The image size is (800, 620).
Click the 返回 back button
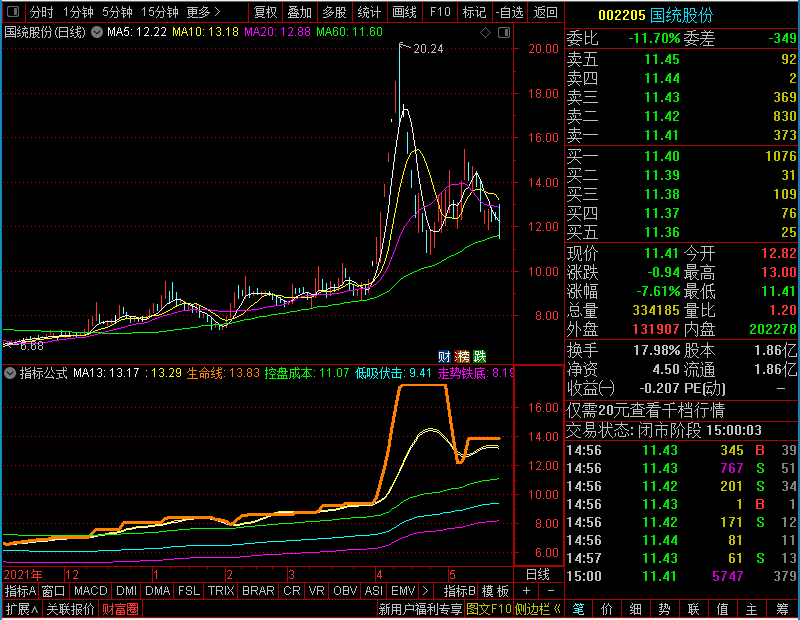pos(545,12)
